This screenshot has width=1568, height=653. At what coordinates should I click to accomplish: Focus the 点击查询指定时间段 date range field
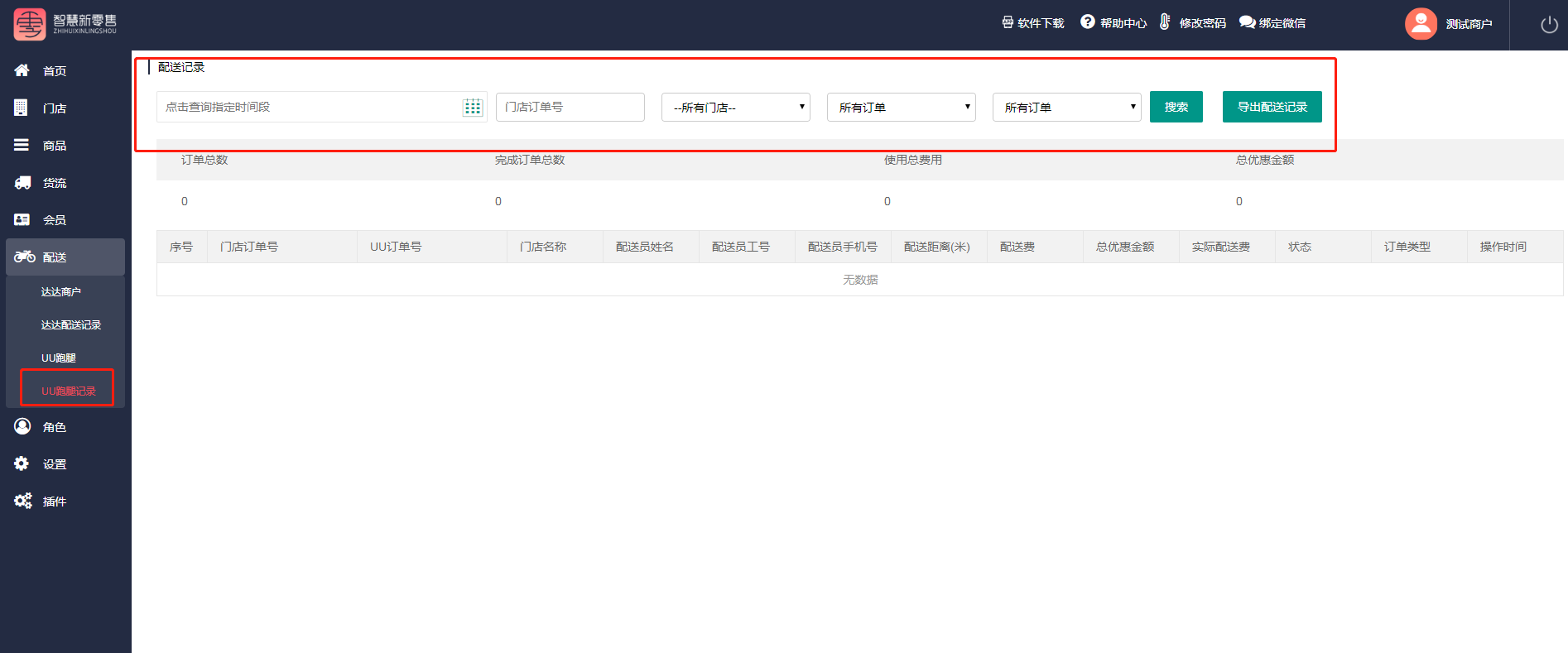coord(321,107)
